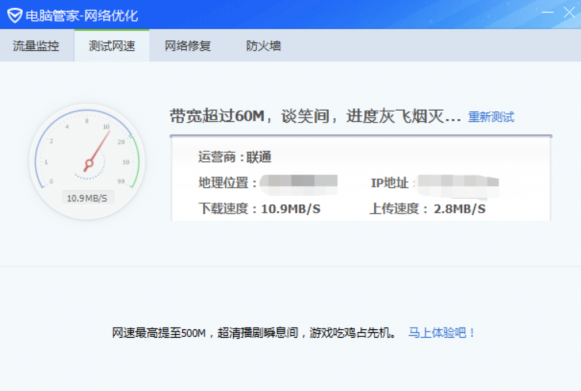Click the 电脑管家-网络优化 window title
Image resolution: width=581 pixels, height=391 pixels.
coord(82,16)
